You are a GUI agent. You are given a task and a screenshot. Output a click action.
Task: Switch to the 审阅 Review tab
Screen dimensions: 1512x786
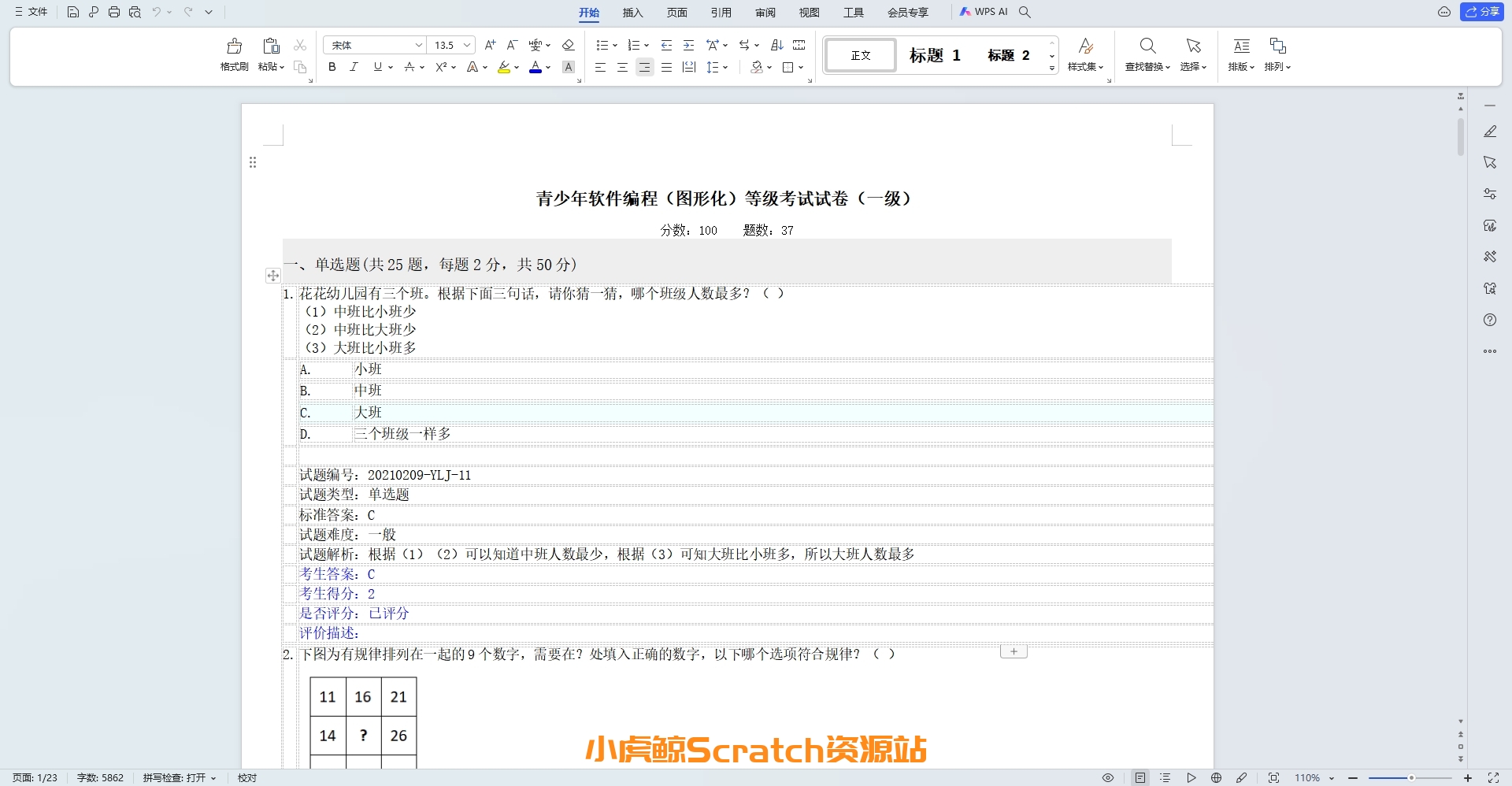765,13
